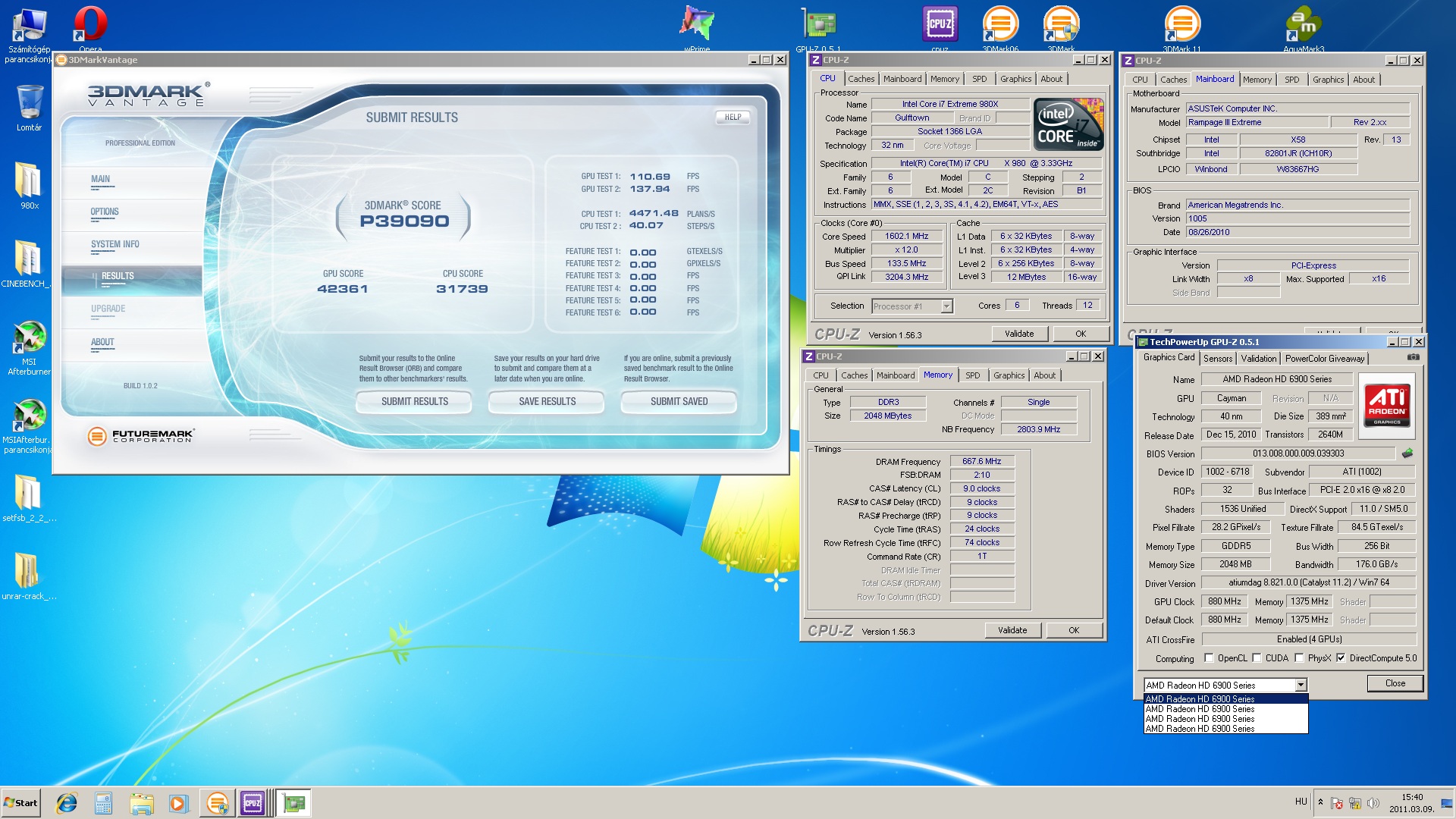Open Internet Explorer from the taskbar
This screenshot has width=1456, height=819.
point(67,803)
